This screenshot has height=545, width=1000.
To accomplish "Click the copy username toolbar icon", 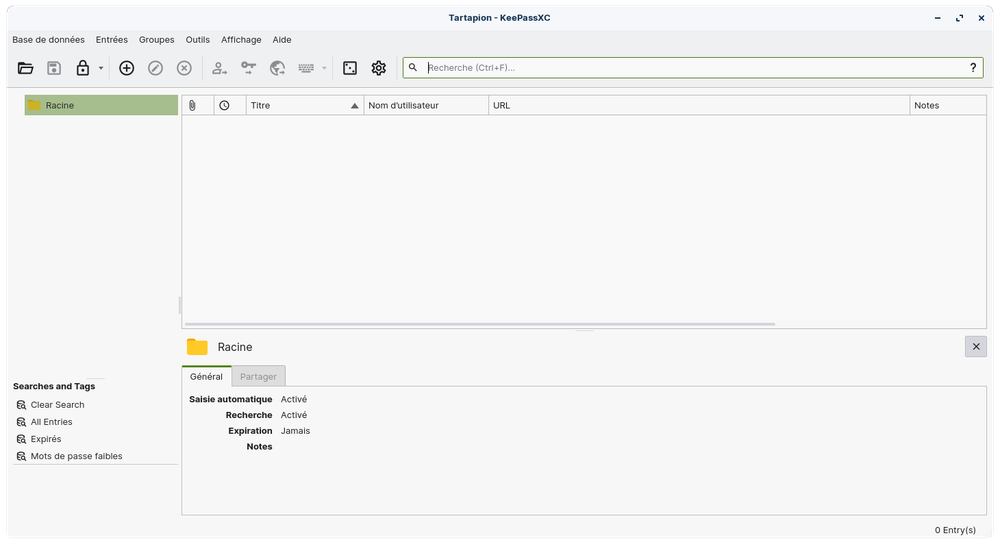I will click(x=219, y=68).
